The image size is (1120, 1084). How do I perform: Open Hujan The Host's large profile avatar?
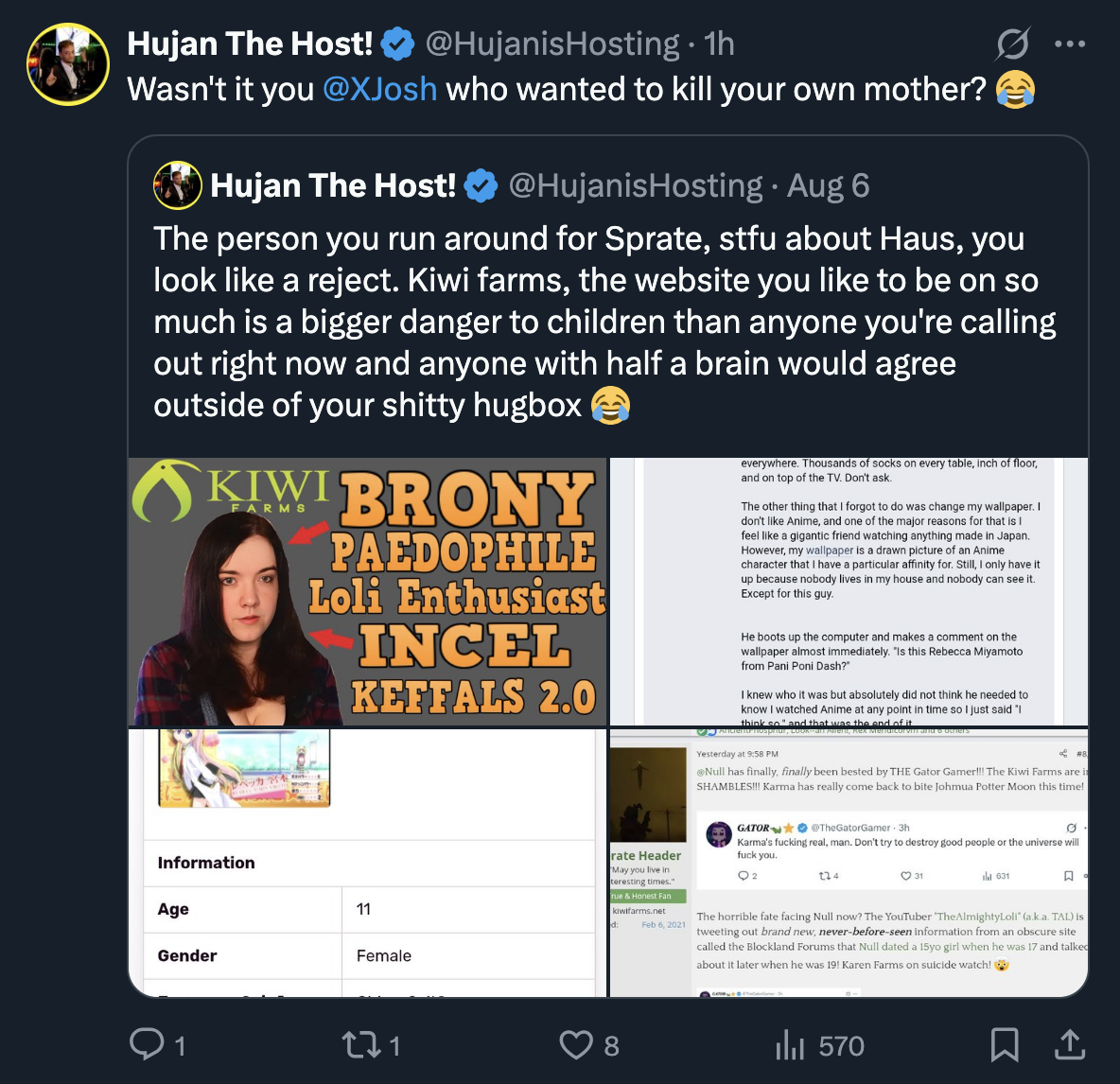pos(68,64)
